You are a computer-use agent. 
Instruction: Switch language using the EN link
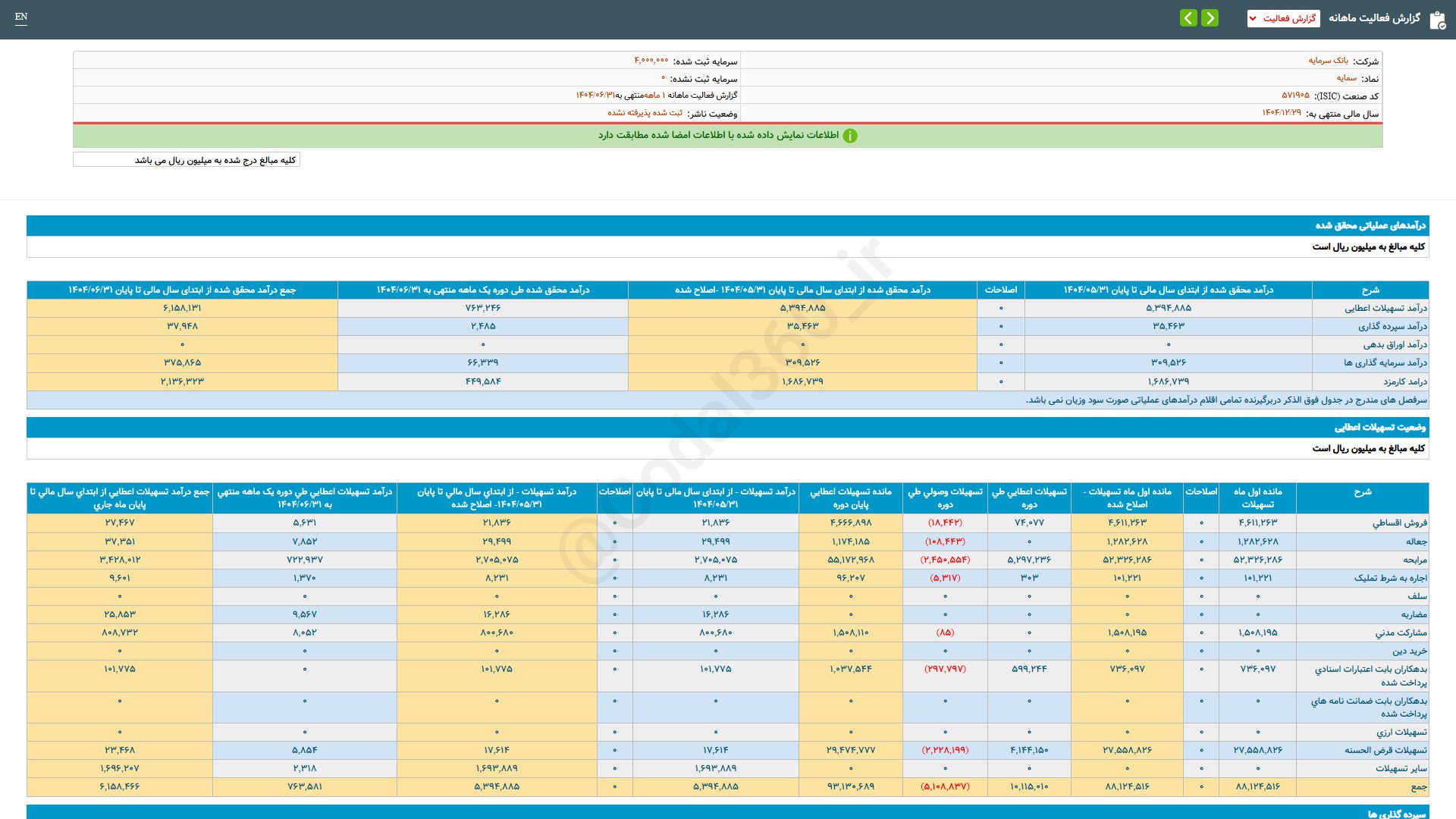(21, 17)
